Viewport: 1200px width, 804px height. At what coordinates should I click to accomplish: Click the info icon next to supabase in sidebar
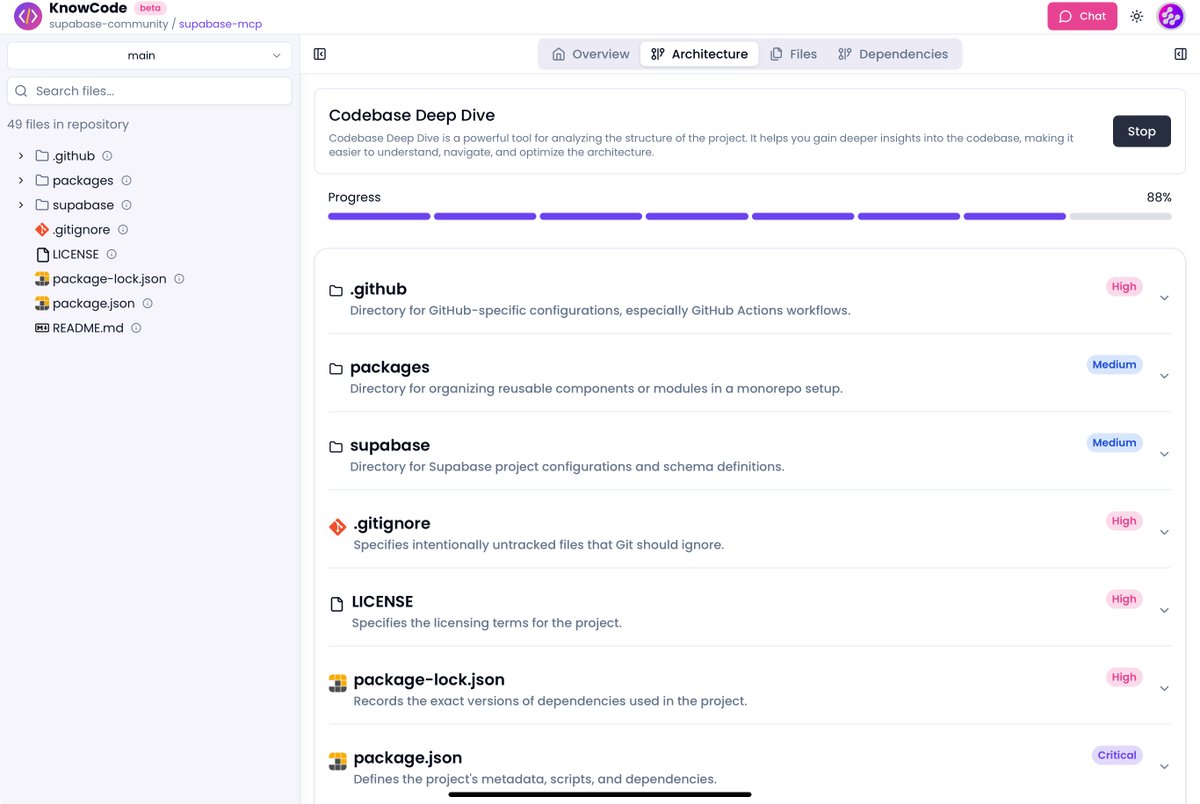click(126, 205)
